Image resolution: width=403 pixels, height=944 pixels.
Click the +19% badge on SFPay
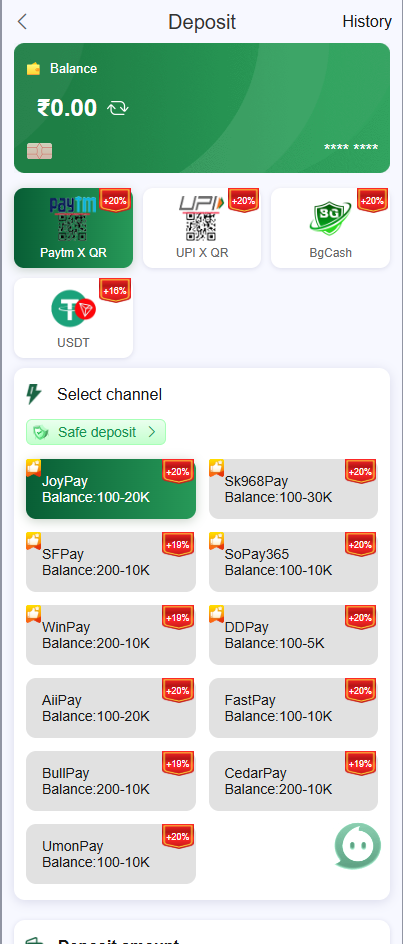click(x=178, y=544)
